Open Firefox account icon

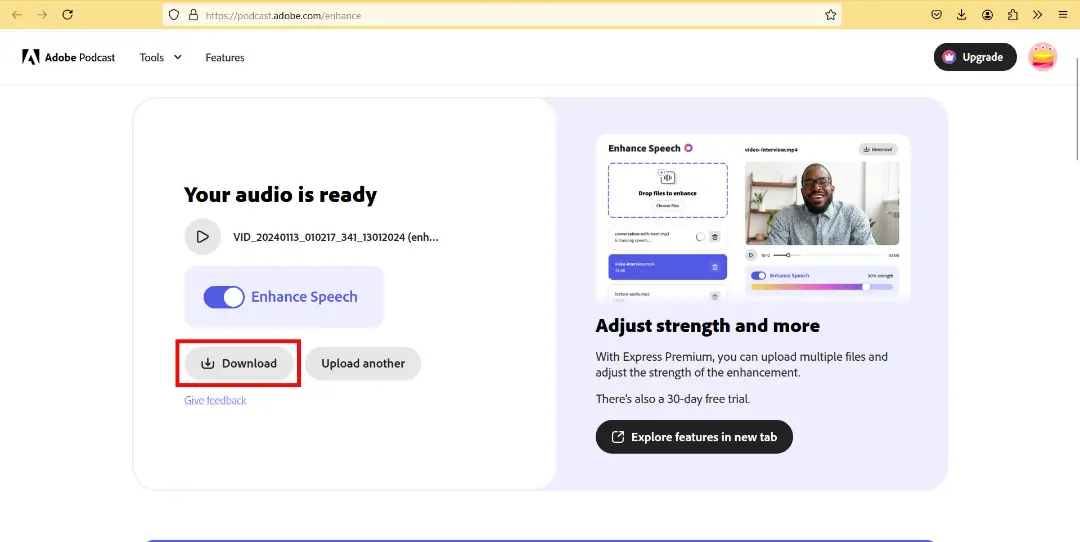coord(987,14)
